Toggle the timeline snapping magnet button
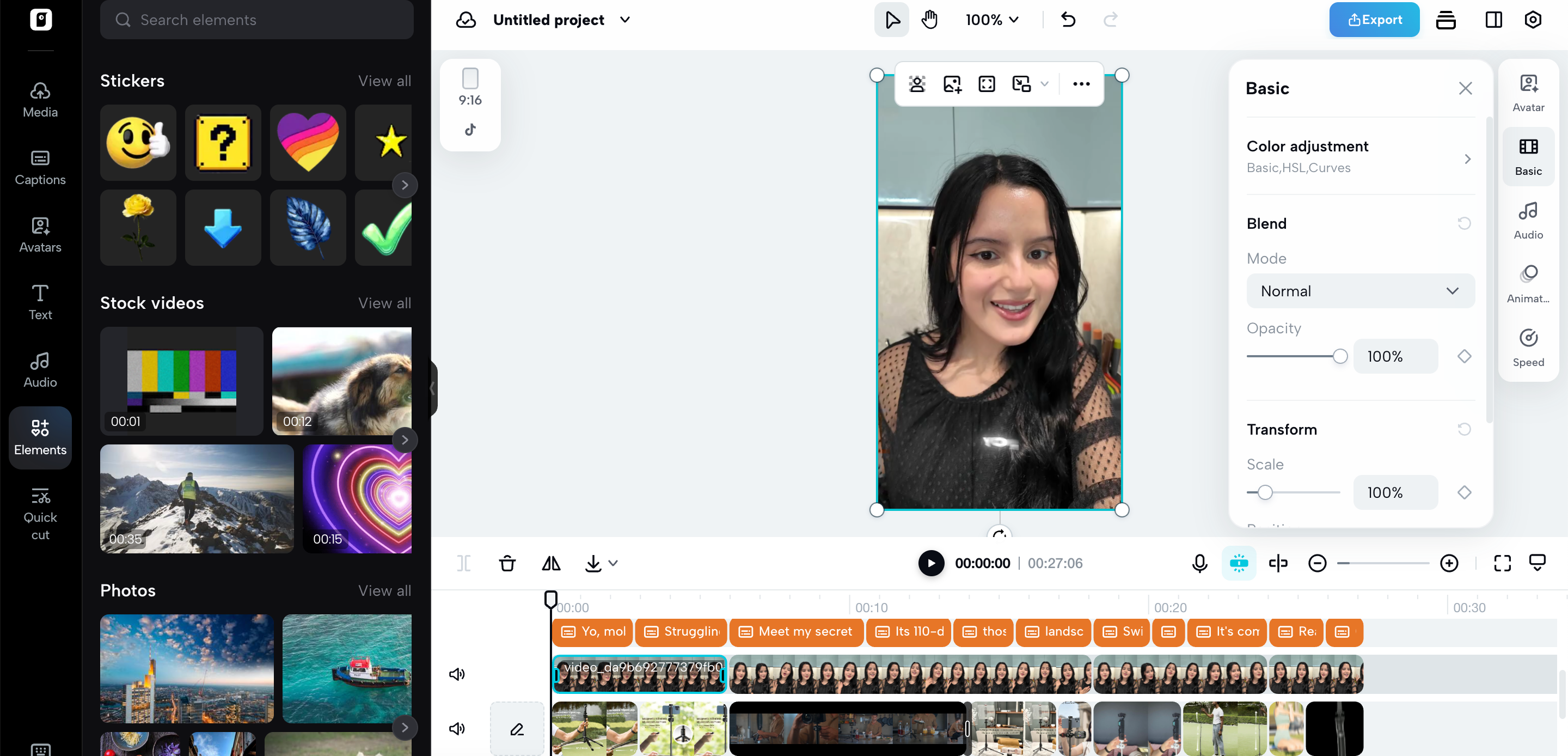The image size is (1568, 756). click(1239, 564)
